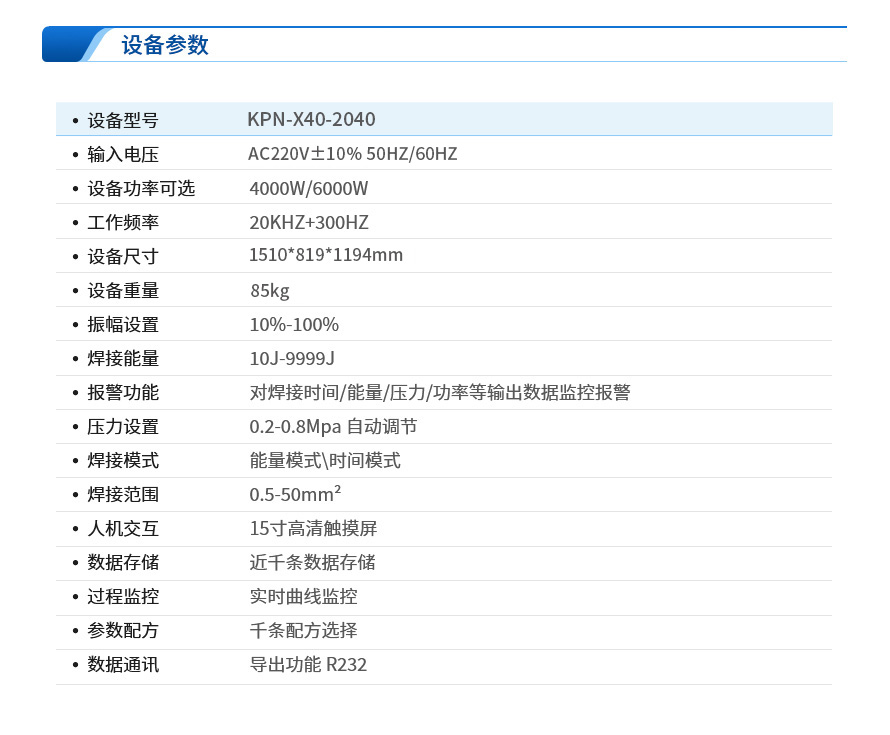Click the 15寸高清触摸屏 text

[313, 529]
